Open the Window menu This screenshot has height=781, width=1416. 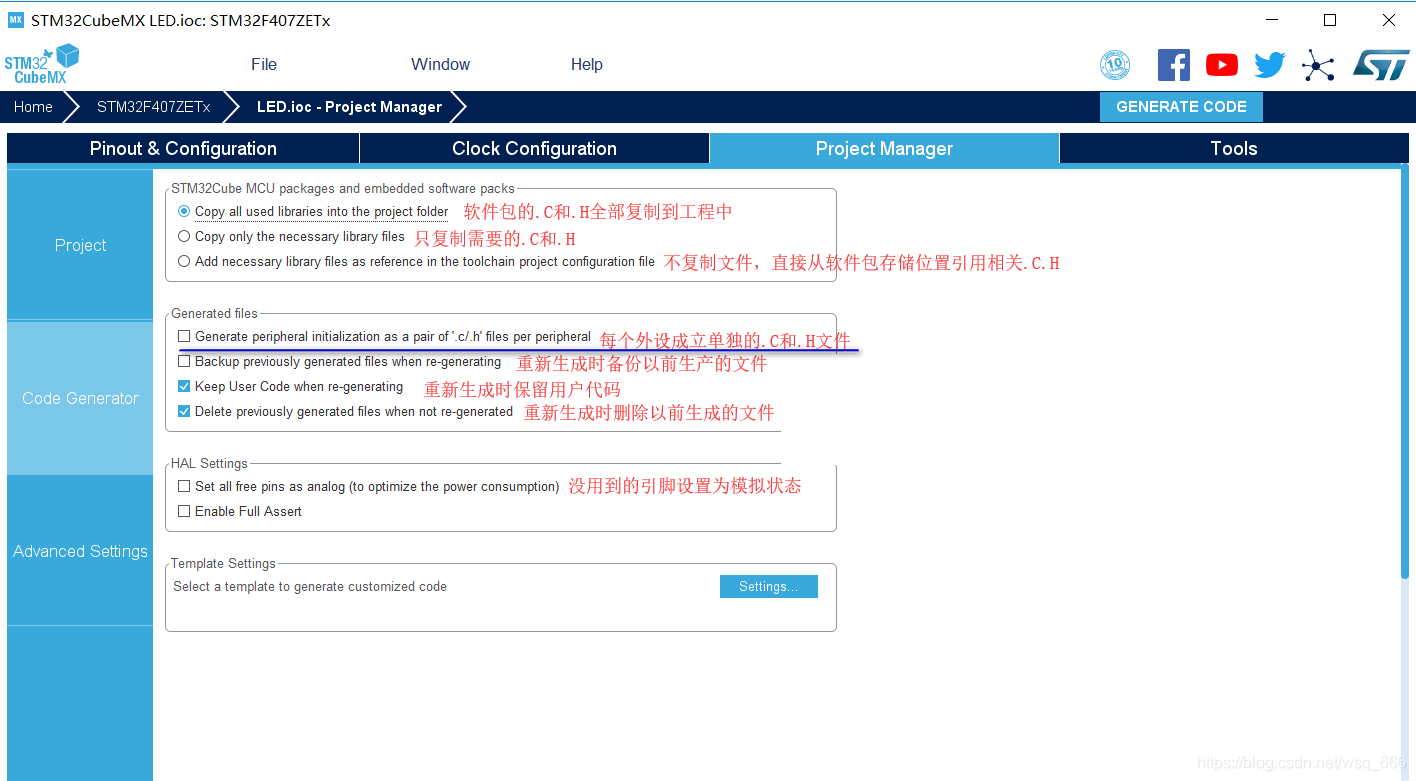click(x=440, y=65)
